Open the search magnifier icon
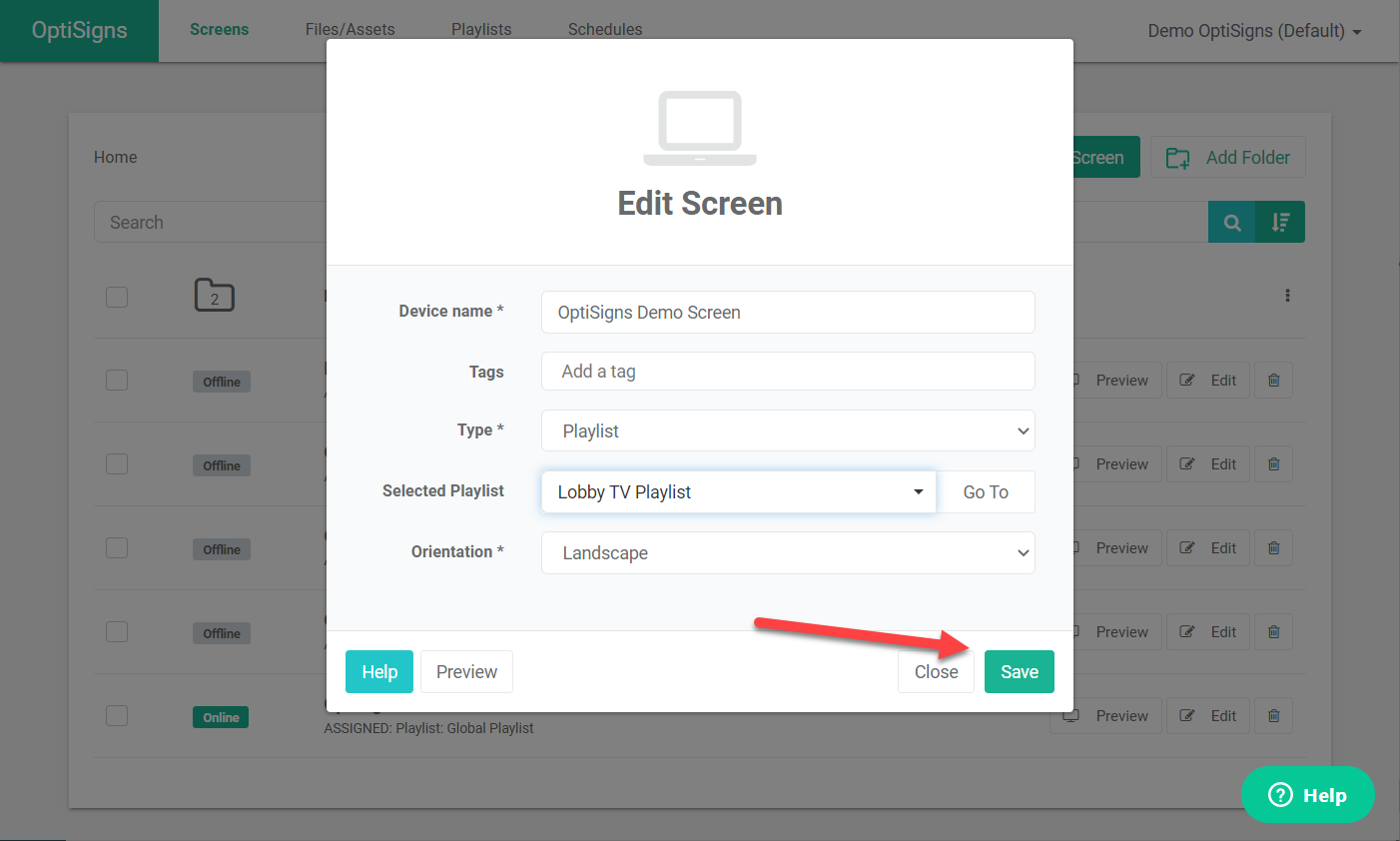This screenshot has height=841, width=1400. (x=1231, y=222)
